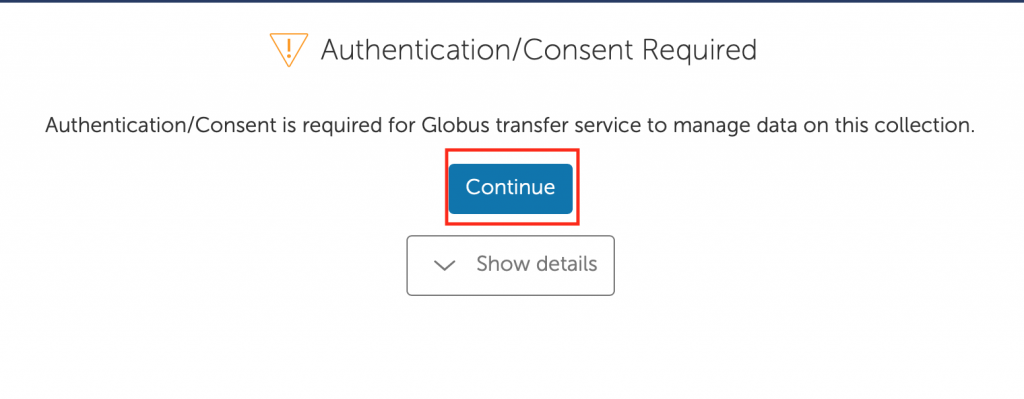
Task: Click the word Continue on the blue button
Action: (x=511, y=187)
